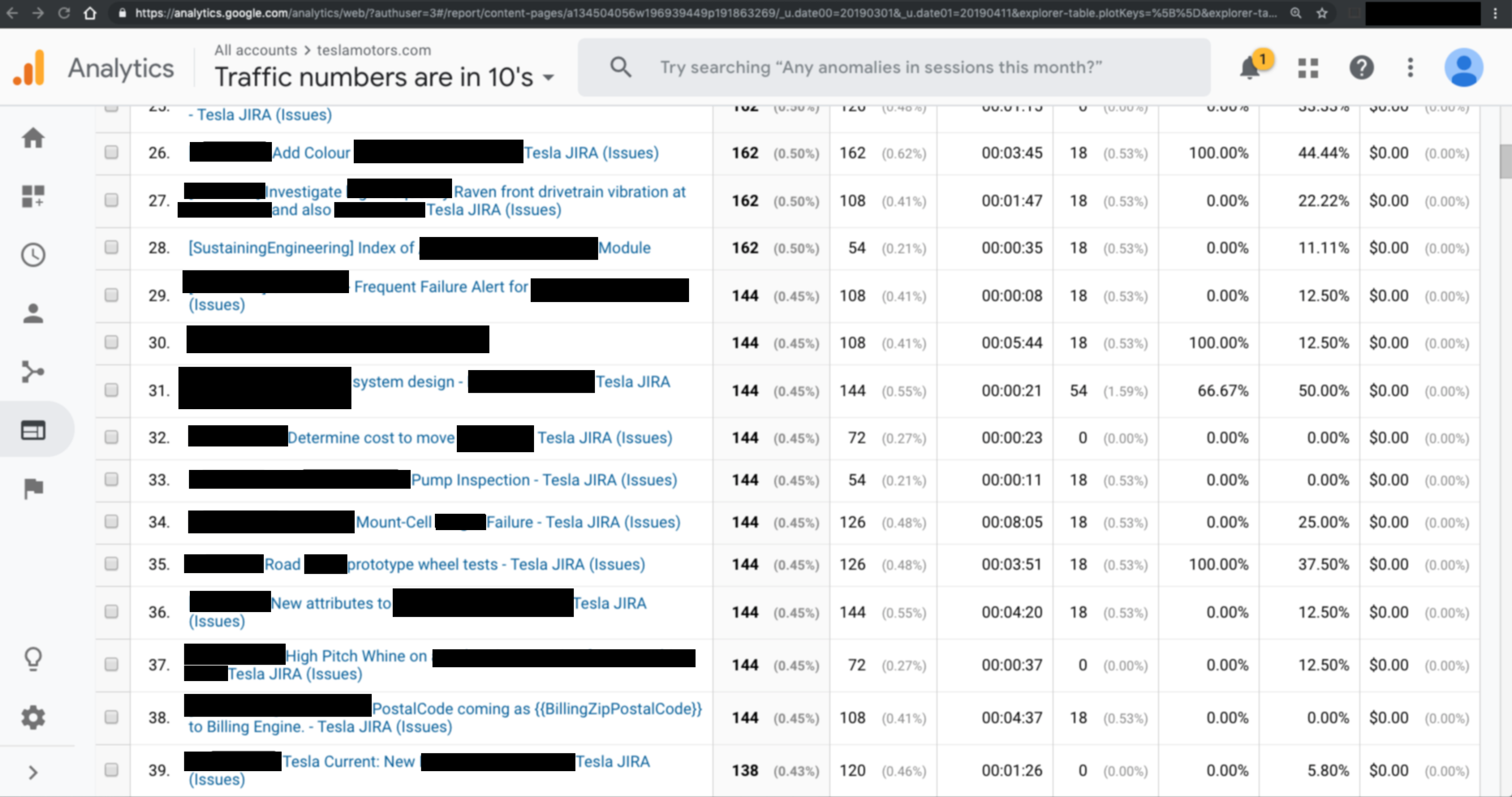1512x797 pixels.
Task: Open the Realtime clock icon
Action: click(x=33, y=255)
